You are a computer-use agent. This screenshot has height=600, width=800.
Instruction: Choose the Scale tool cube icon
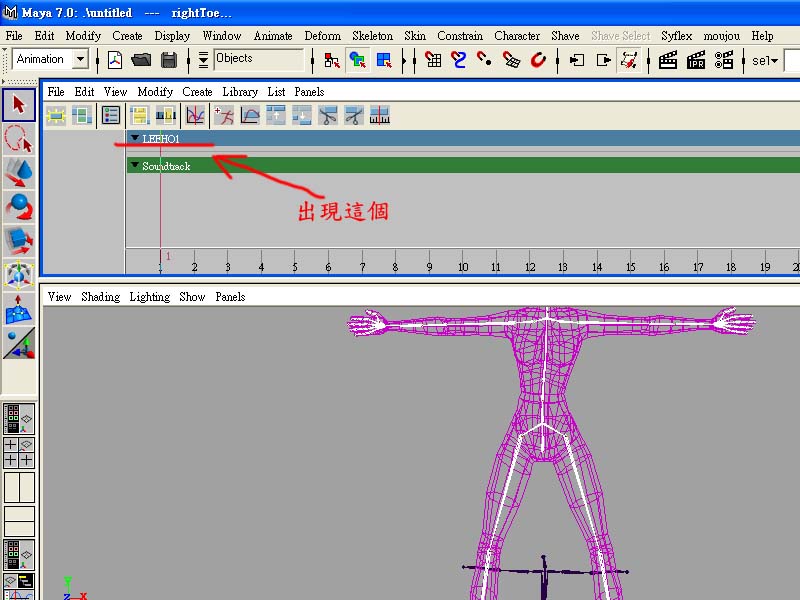(x=19, y=241)
